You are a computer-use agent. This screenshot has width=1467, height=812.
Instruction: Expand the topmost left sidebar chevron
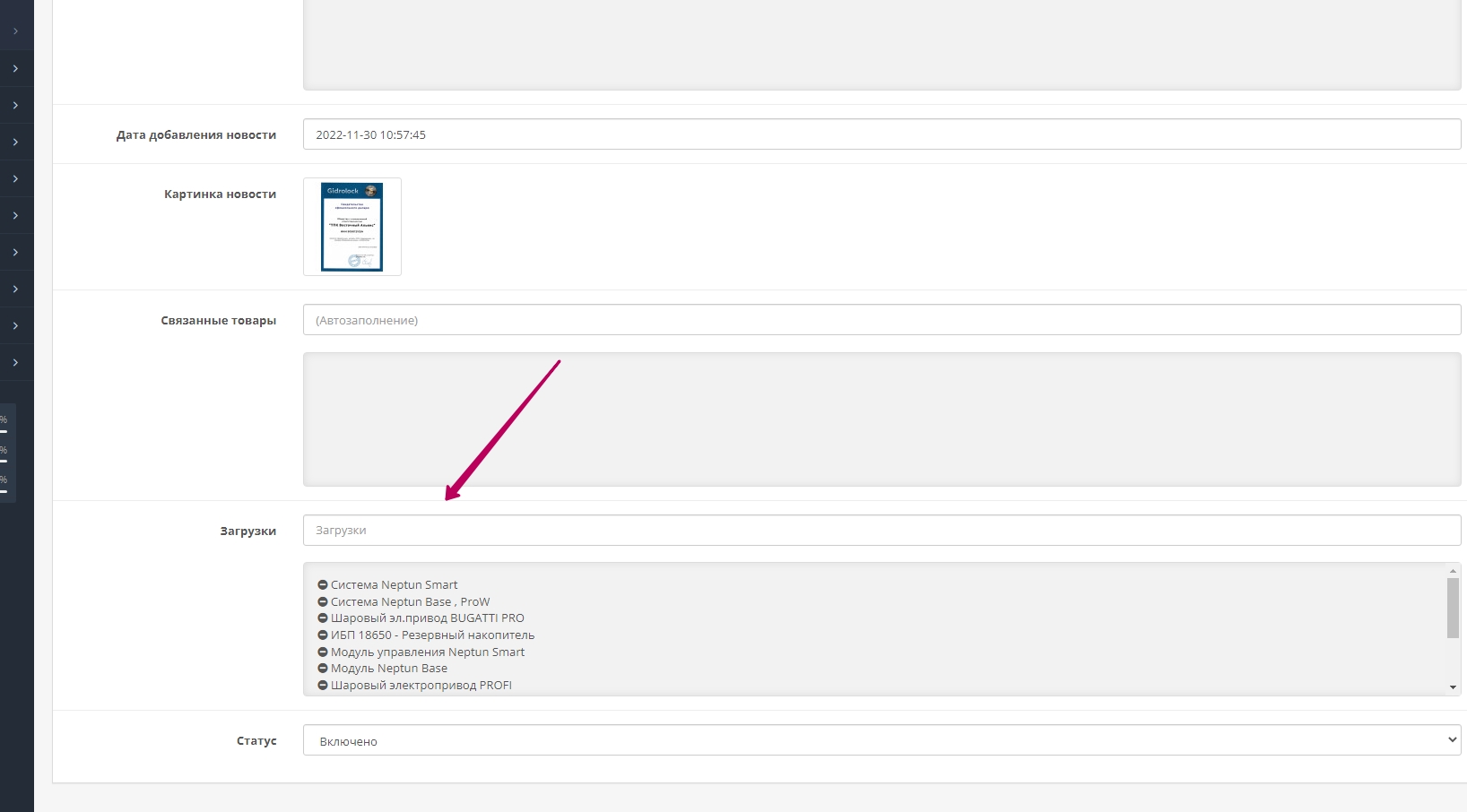[x=15, y=31]
